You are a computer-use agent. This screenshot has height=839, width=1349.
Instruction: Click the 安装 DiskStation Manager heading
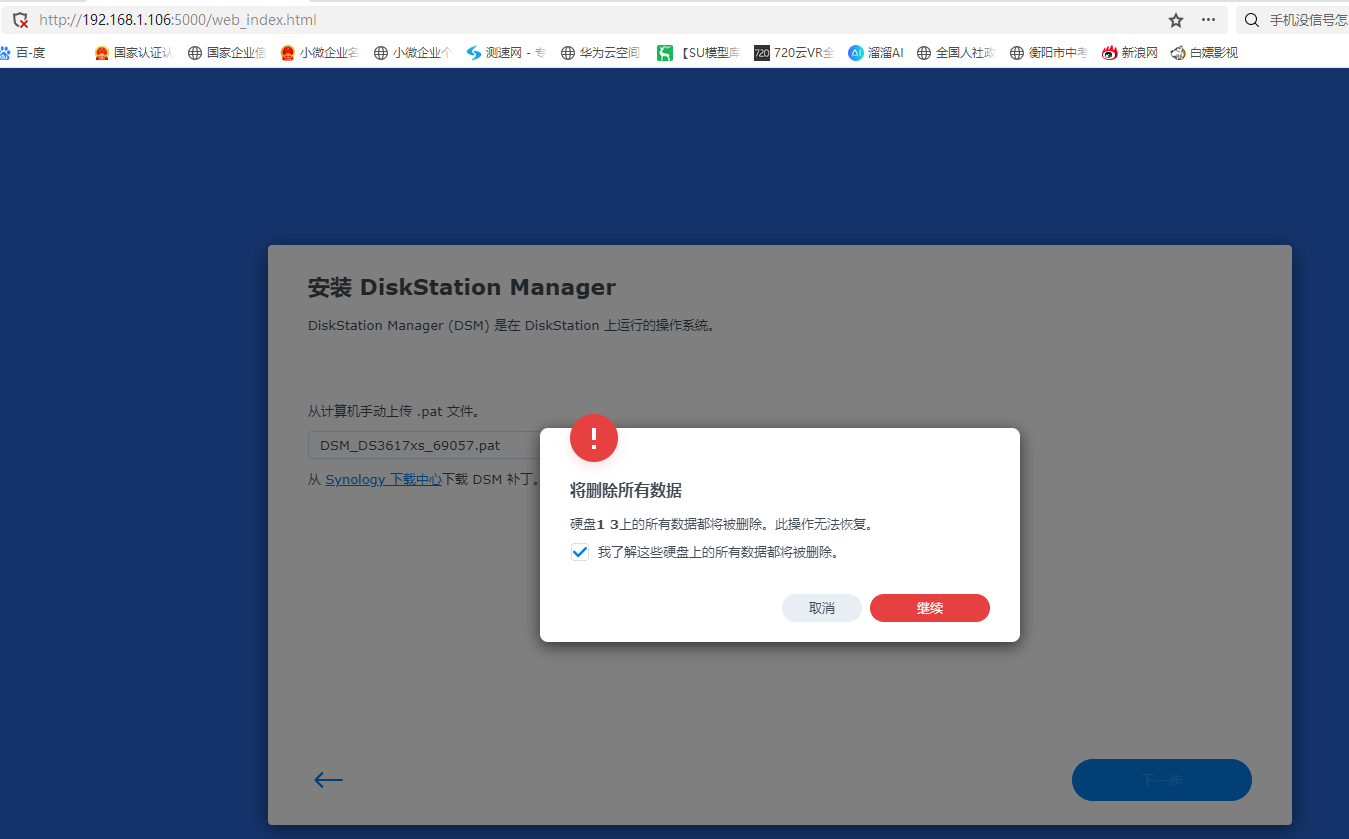pos(462,288)
